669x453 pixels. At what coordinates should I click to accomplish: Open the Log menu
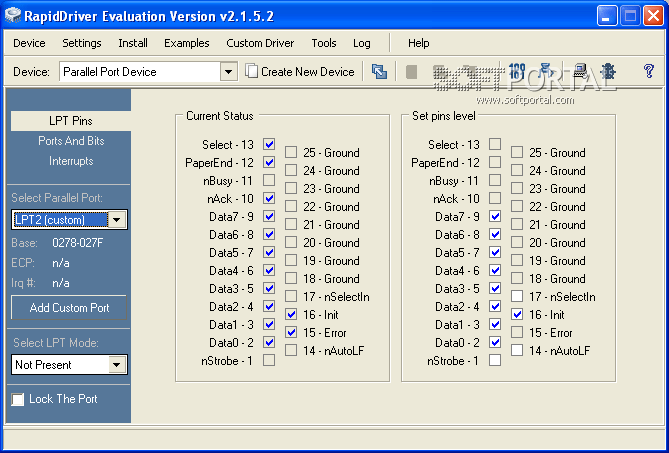(361, 43)
